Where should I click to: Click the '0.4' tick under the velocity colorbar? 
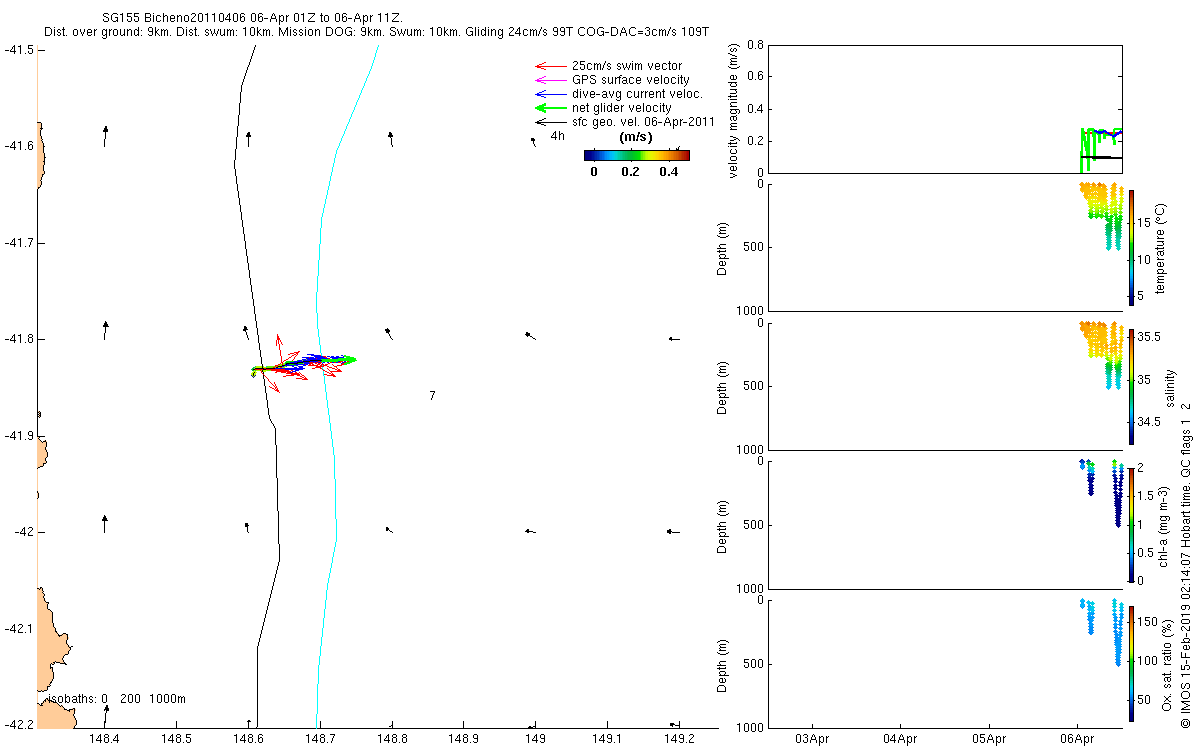click(x=668, y=172)
